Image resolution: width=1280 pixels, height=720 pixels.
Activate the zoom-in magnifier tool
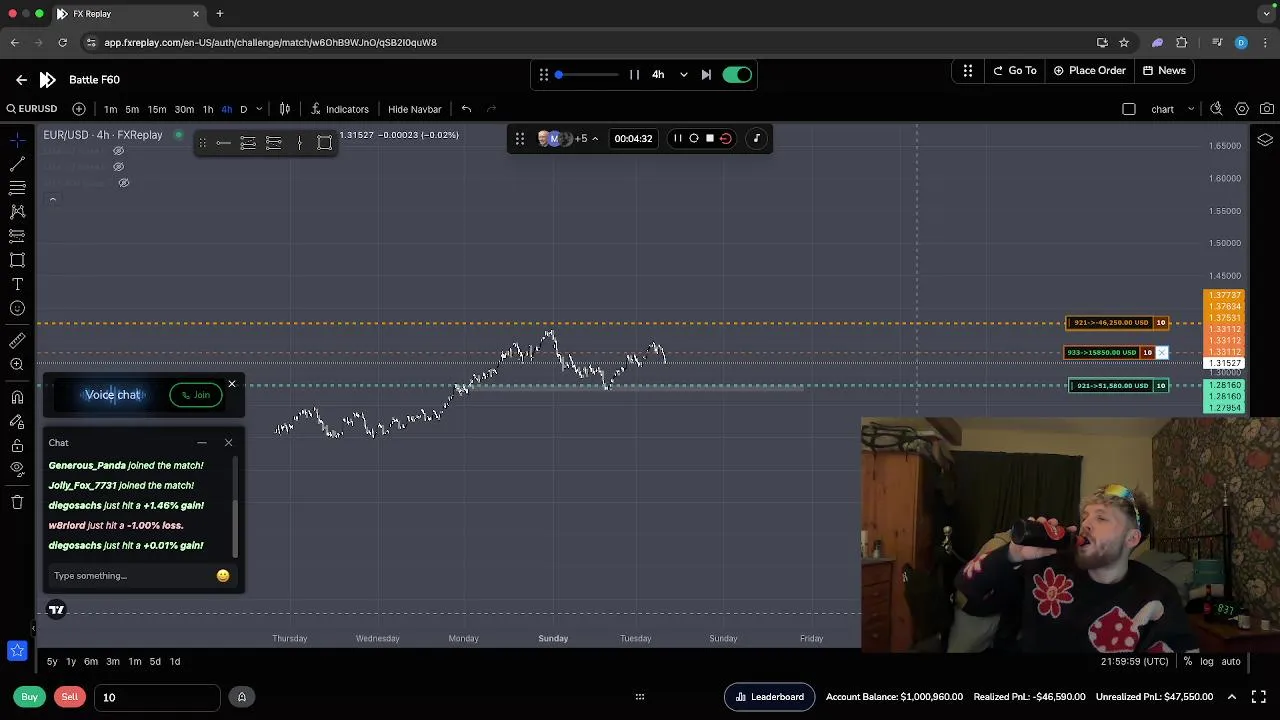coord(17,365)
